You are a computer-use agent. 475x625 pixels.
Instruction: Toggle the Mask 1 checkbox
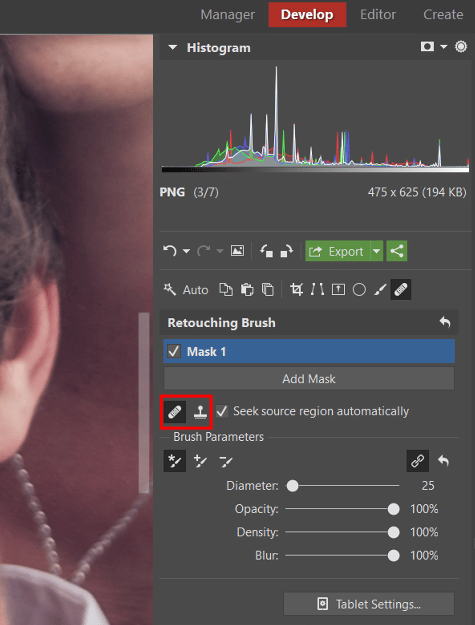(x=174, y=352)
